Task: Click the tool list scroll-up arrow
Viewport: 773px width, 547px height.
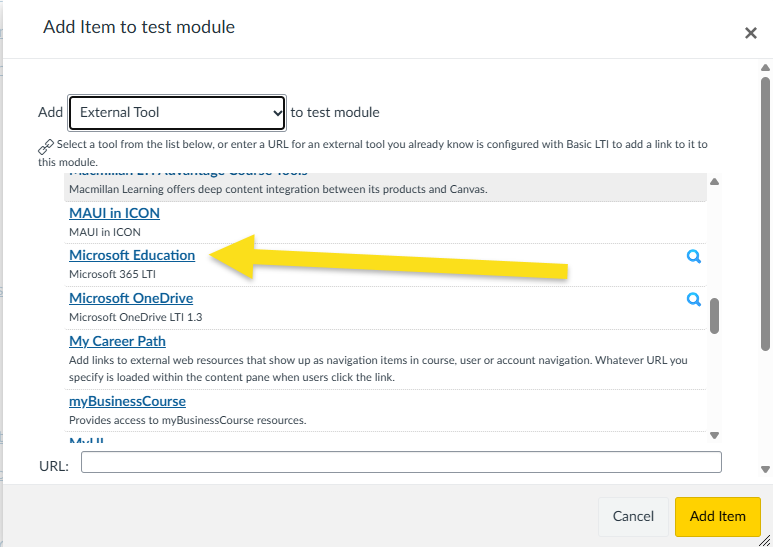Action: point(714,182)
